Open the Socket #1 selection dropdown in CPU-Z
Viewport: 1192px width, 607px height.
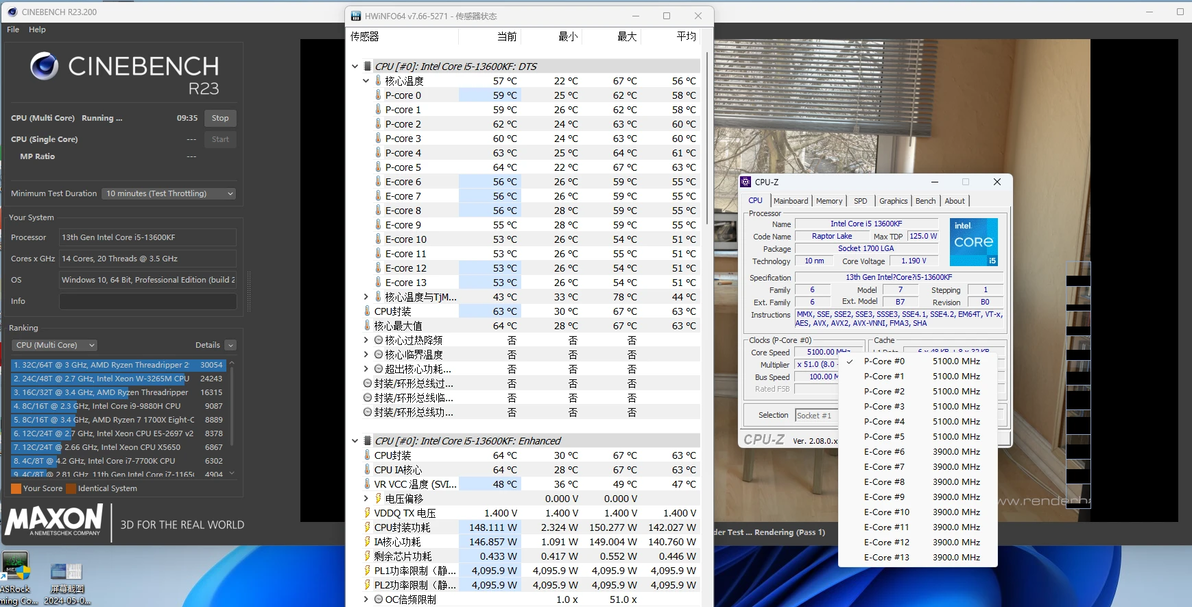coord(816,415)
